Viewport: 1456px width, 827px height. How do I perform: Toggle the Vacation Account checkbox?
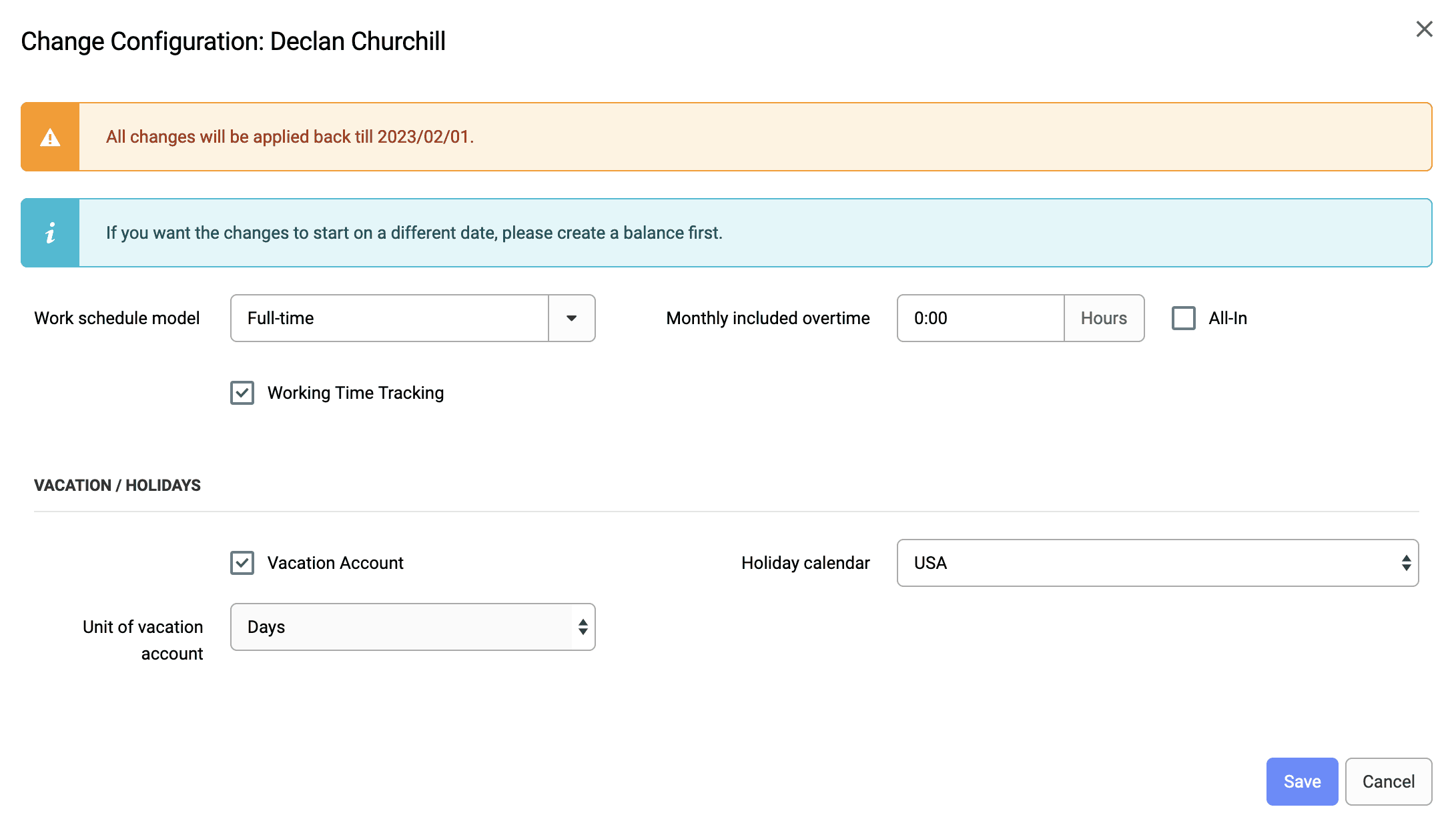242,563
